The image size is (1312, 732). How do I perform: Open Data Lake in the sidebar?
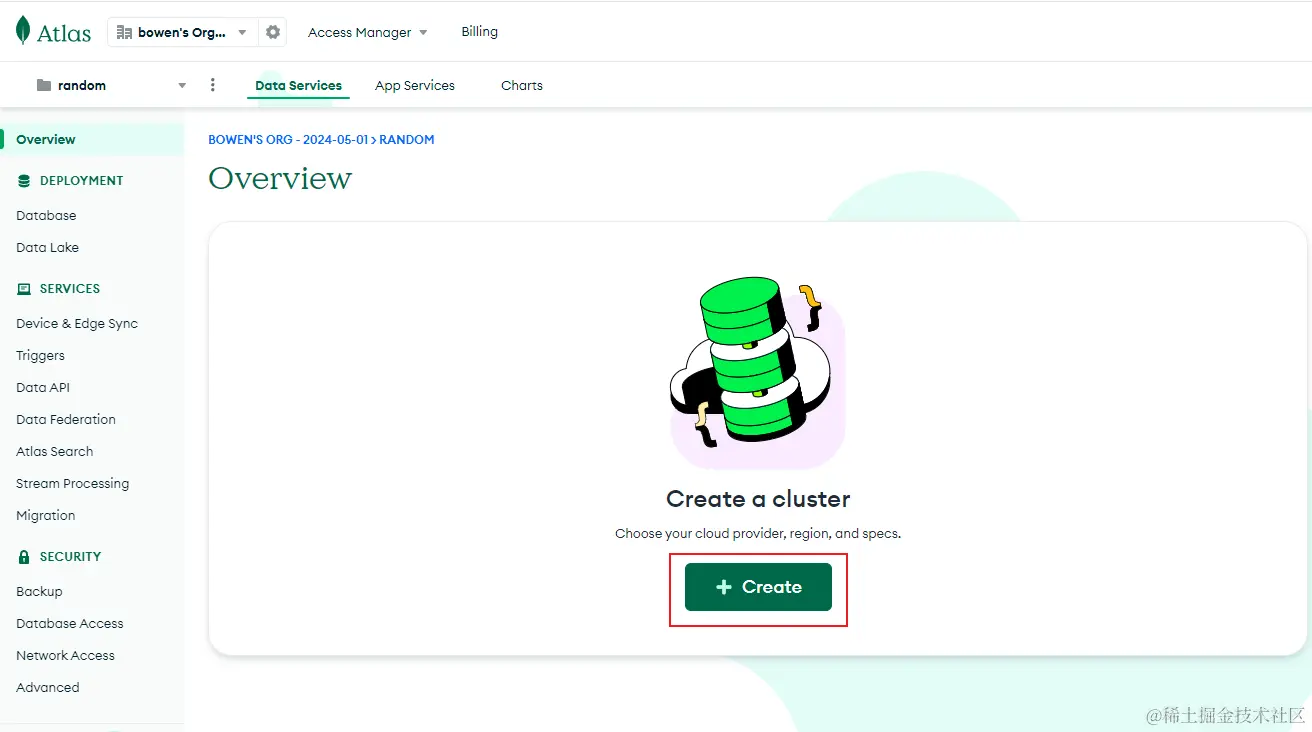point(47,247)
